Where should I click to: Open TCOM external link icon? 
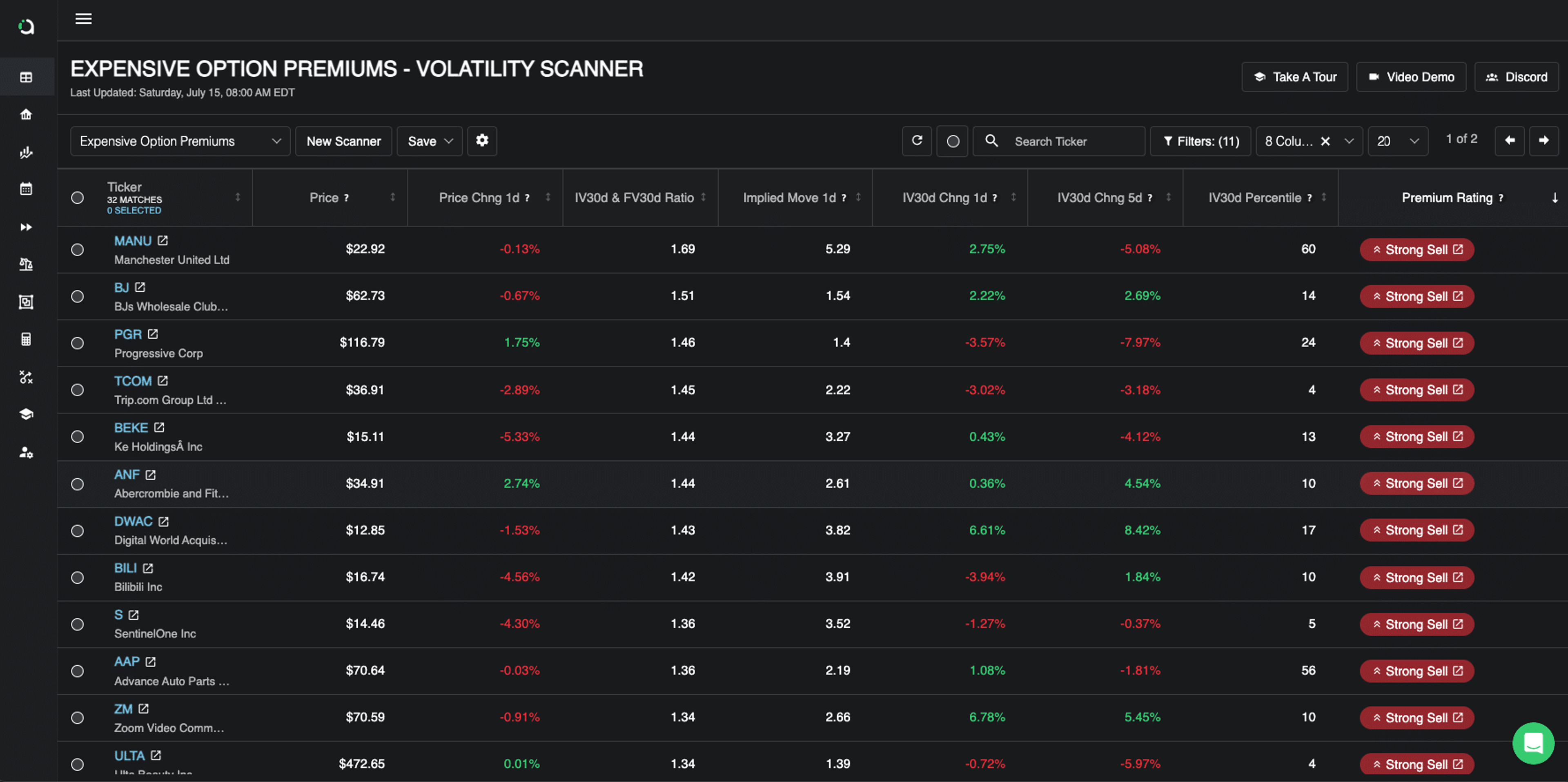pyautogui.click(x=163, y=381)
